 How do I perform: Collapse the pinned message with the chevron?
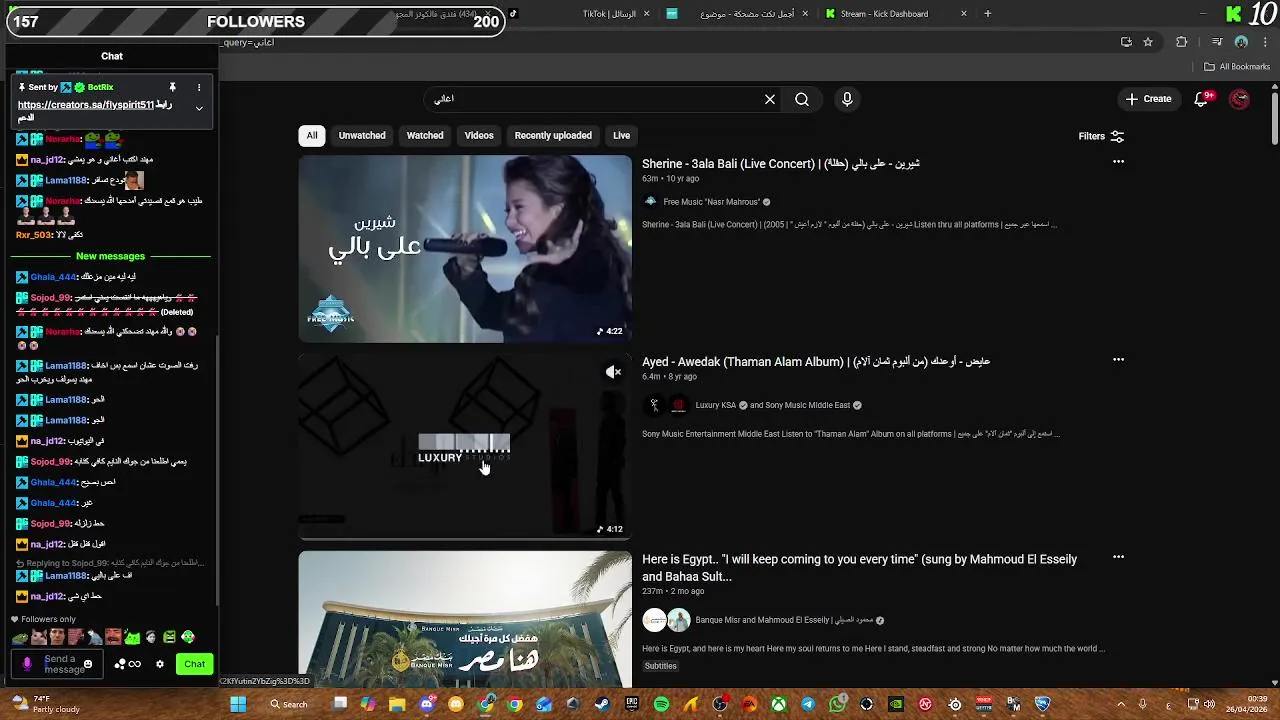199,108
